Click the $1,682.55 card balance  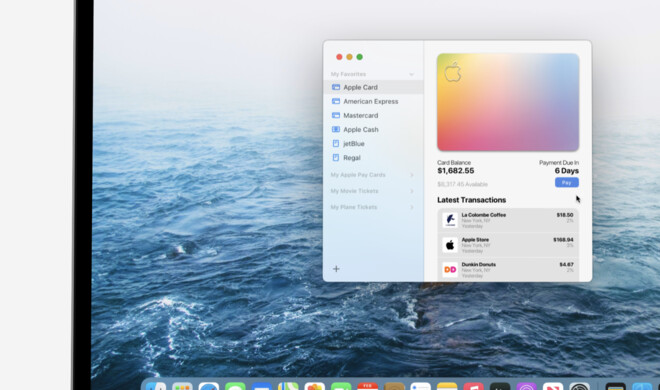point(455,171)
